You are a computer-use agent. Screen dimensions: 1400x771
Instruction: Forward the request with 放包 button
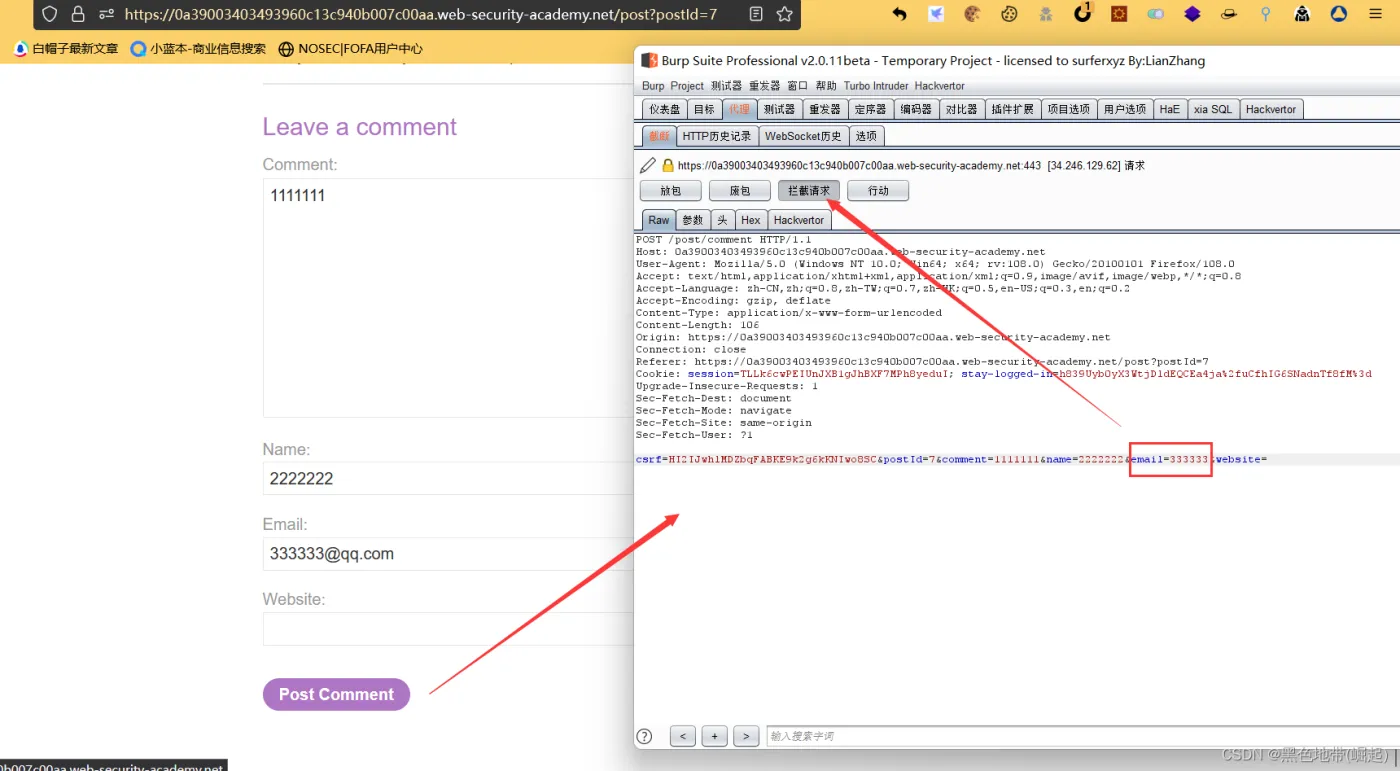point(671,190)
